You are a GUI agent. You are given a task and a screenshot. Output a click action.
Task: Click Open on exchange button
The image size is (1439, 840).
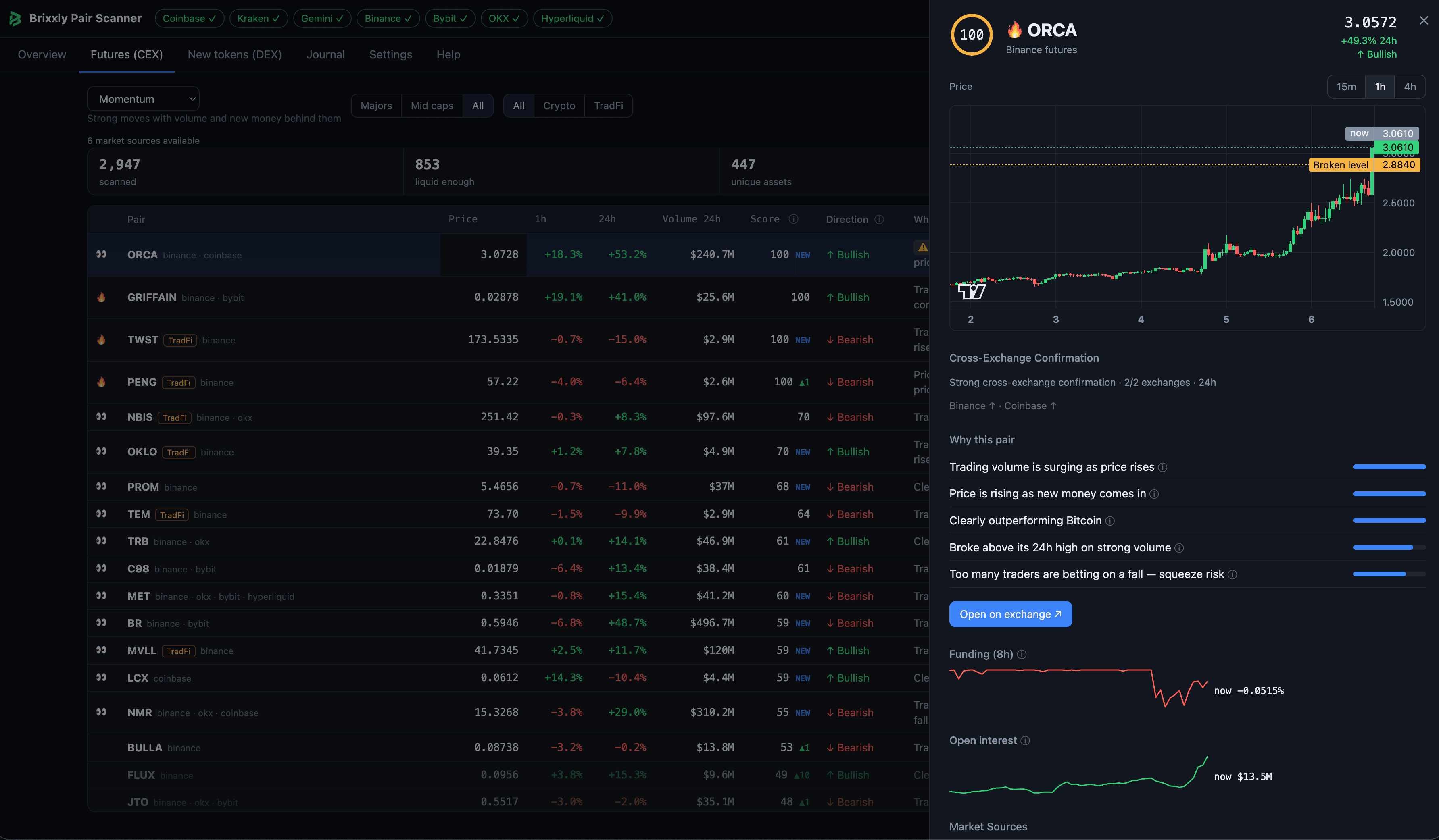tap(1010, 614)
